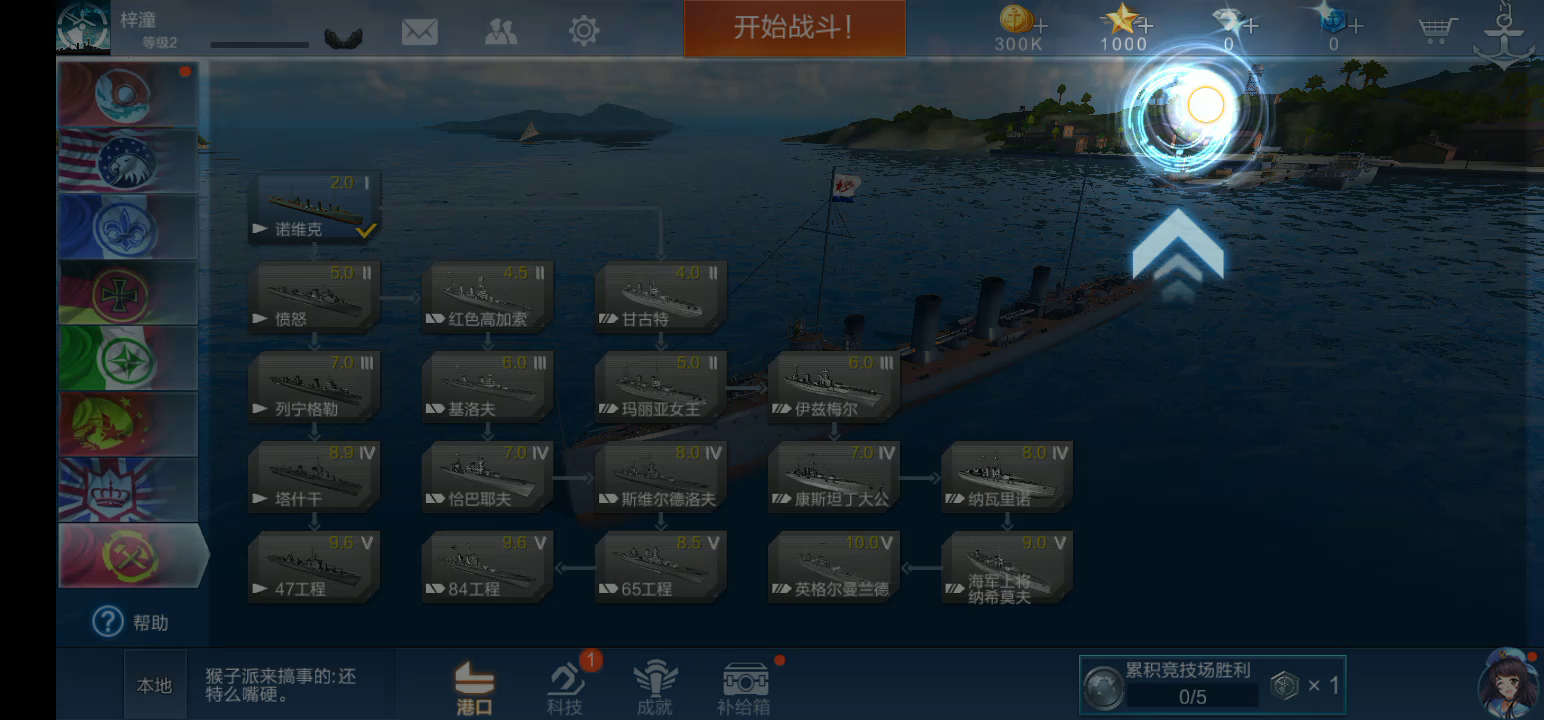
Task: Click the 开始战斗! battle button
Action: coord(795,28)
